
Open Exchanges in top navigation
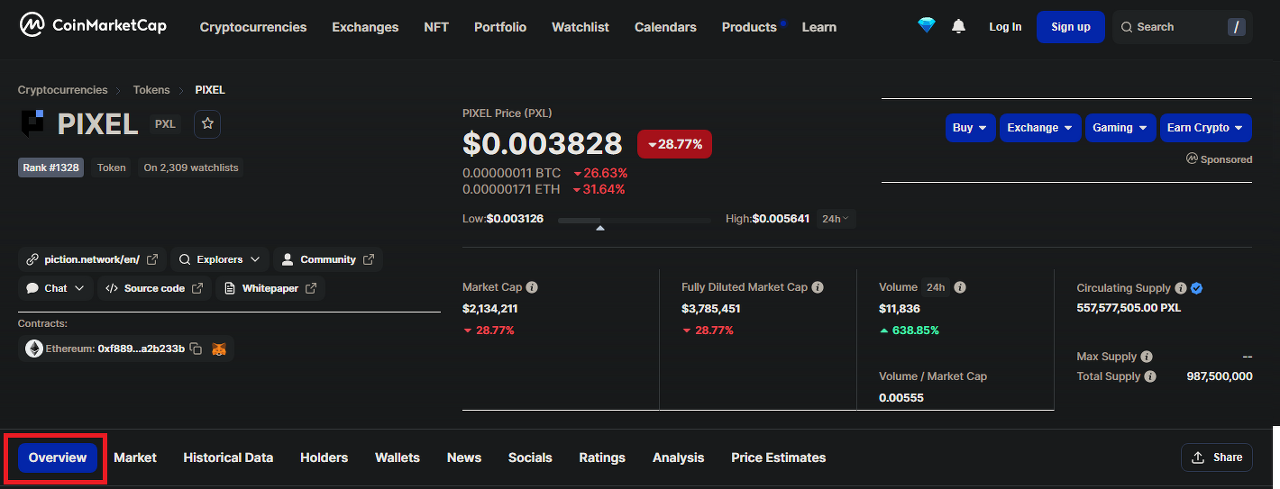[x=365, y=27]
